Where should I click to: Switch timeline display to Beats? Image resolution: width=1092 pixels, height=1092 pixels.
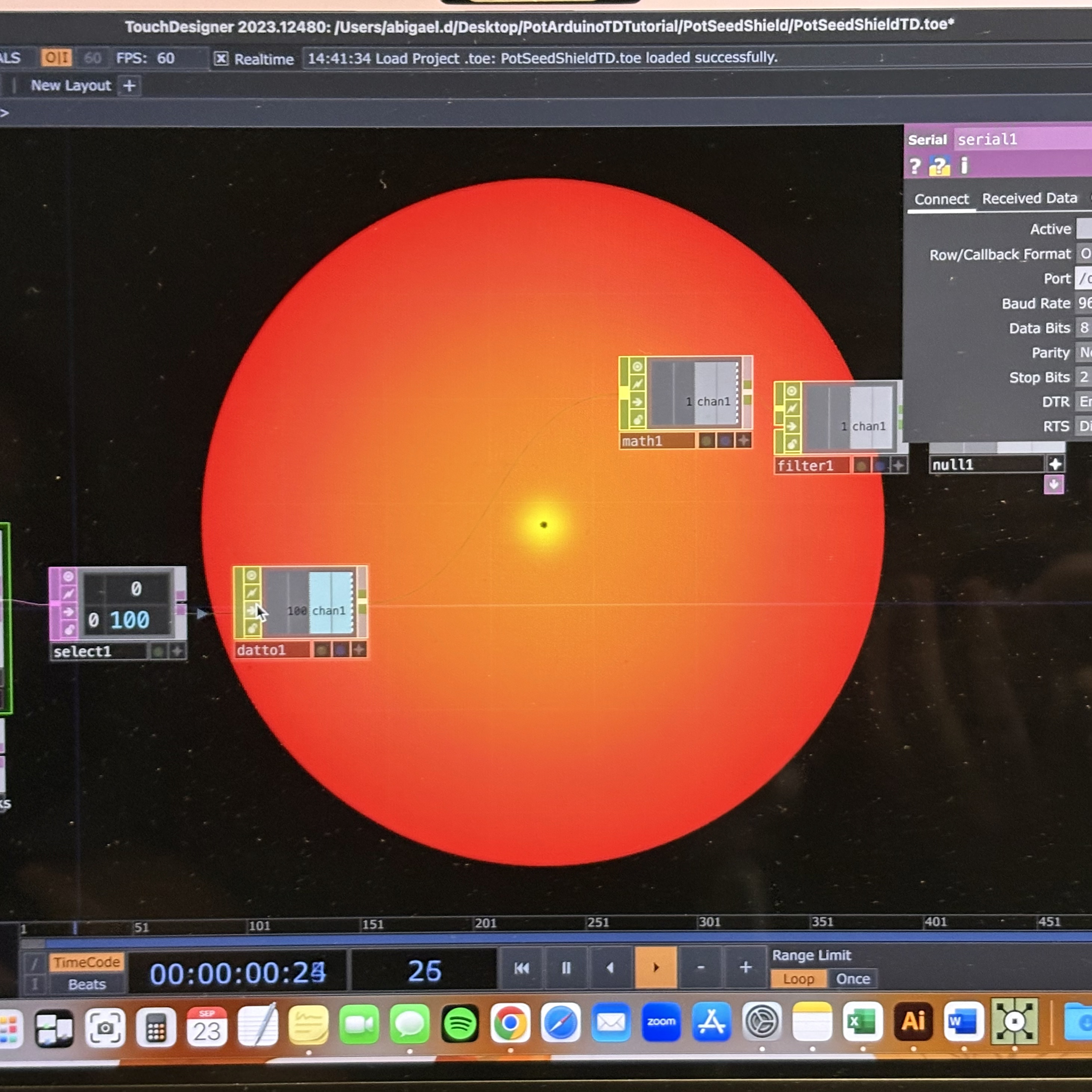click(88, 984)
